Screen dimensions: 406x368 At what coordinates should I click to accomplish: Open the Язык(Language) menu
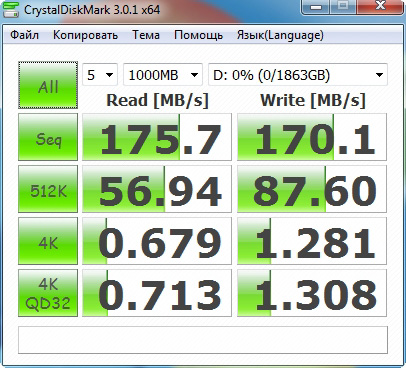point(280,35)
